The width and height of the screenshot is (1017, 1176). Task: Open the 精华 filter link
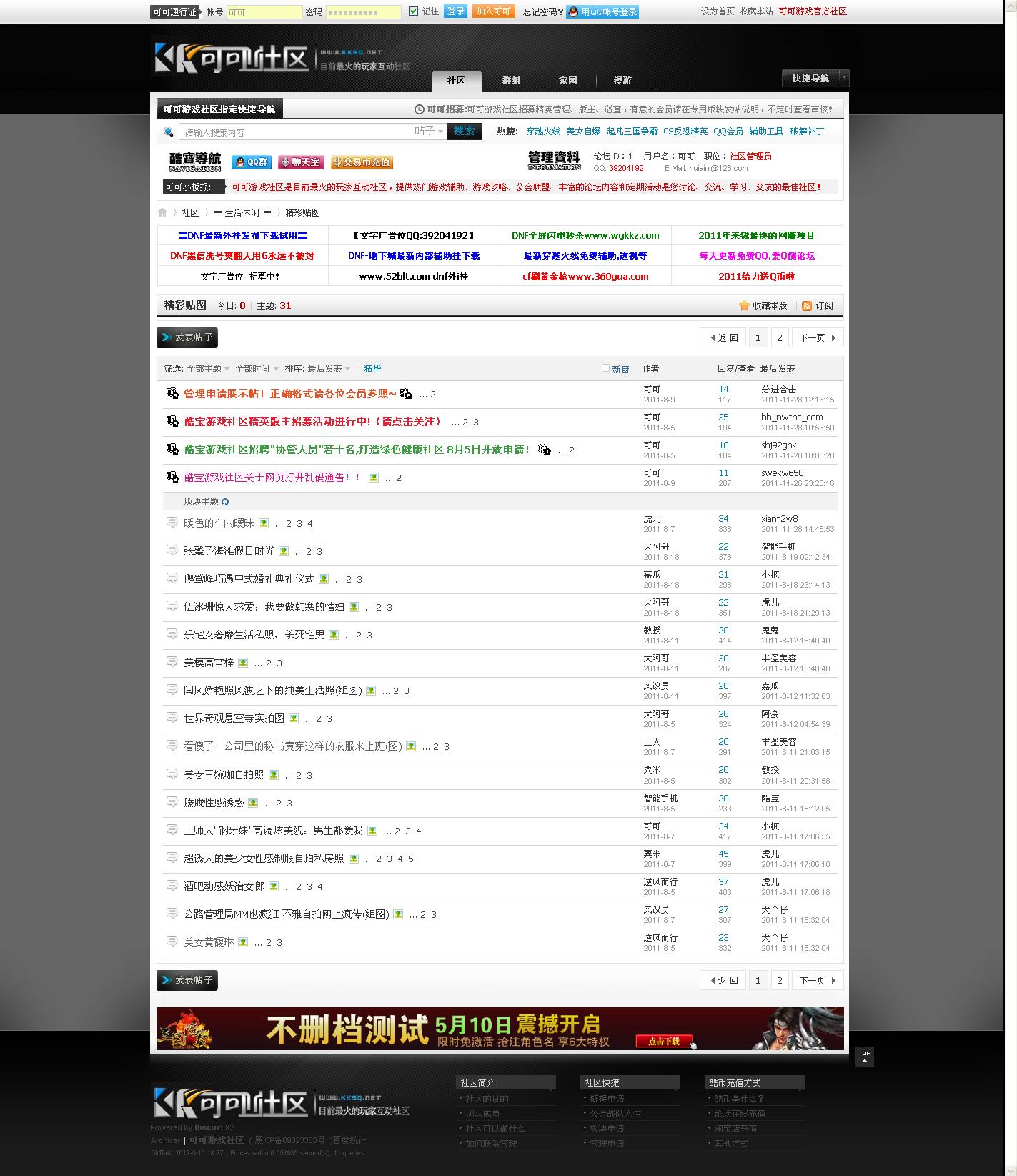coord(372,369)
